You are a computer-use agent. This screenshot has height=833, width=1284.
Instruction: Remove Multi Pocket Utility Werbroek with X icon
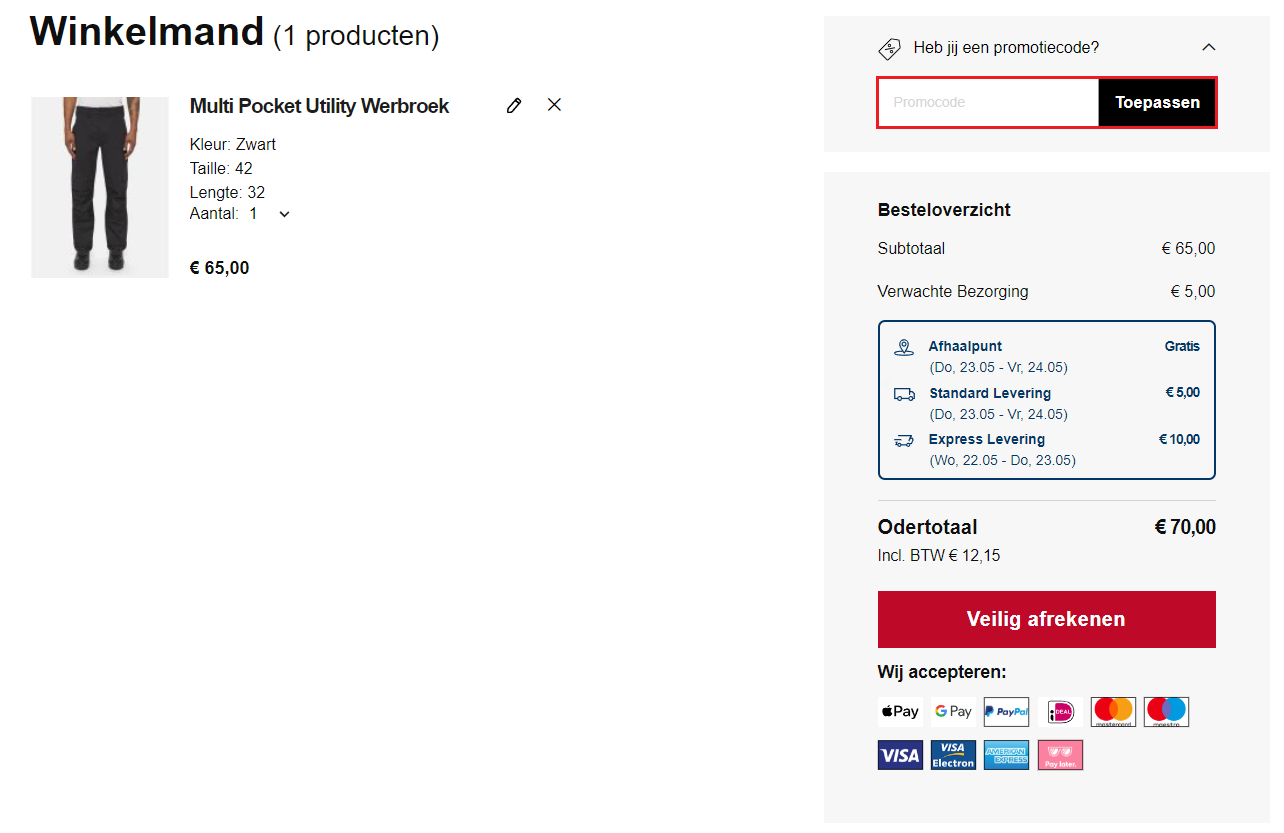pyautogui.click(x=555, y=105)
